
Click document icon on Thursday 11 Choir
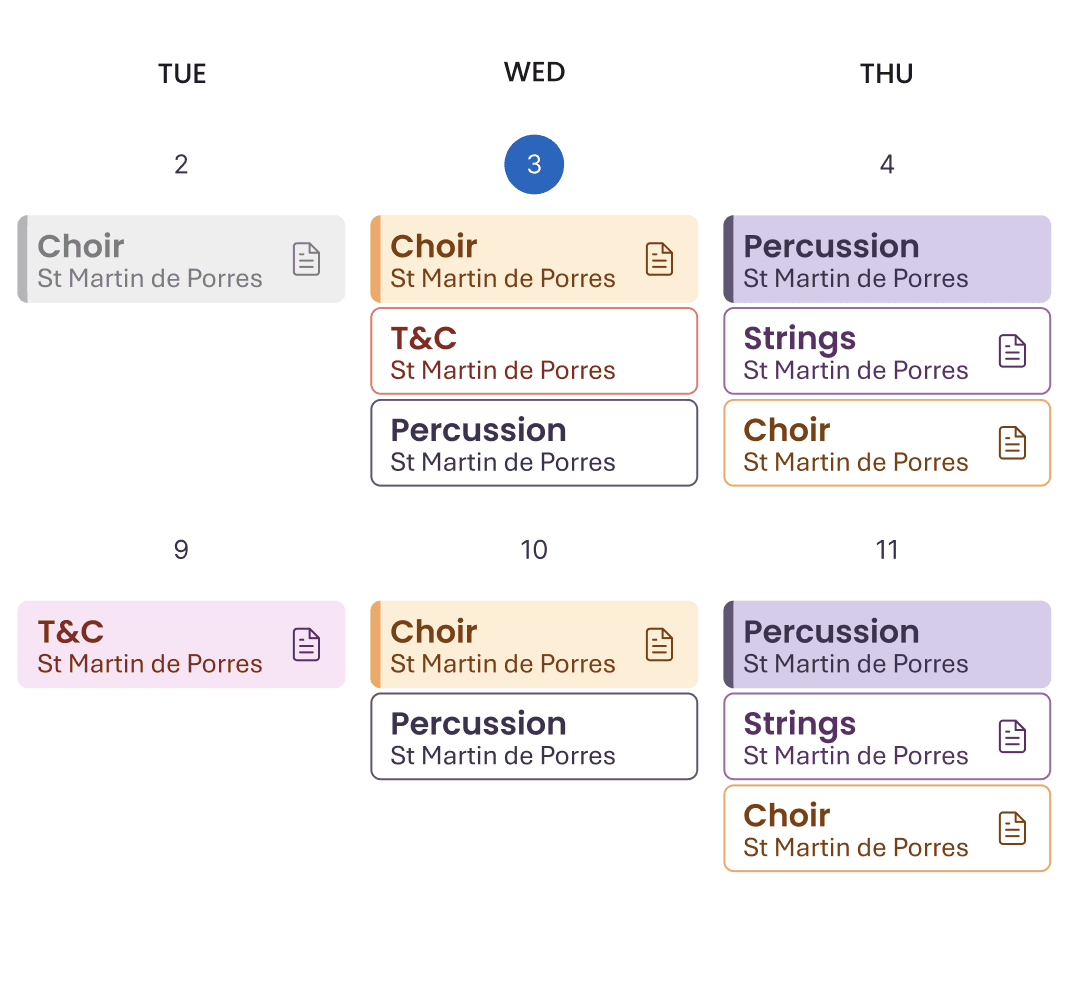[1012, 828]
